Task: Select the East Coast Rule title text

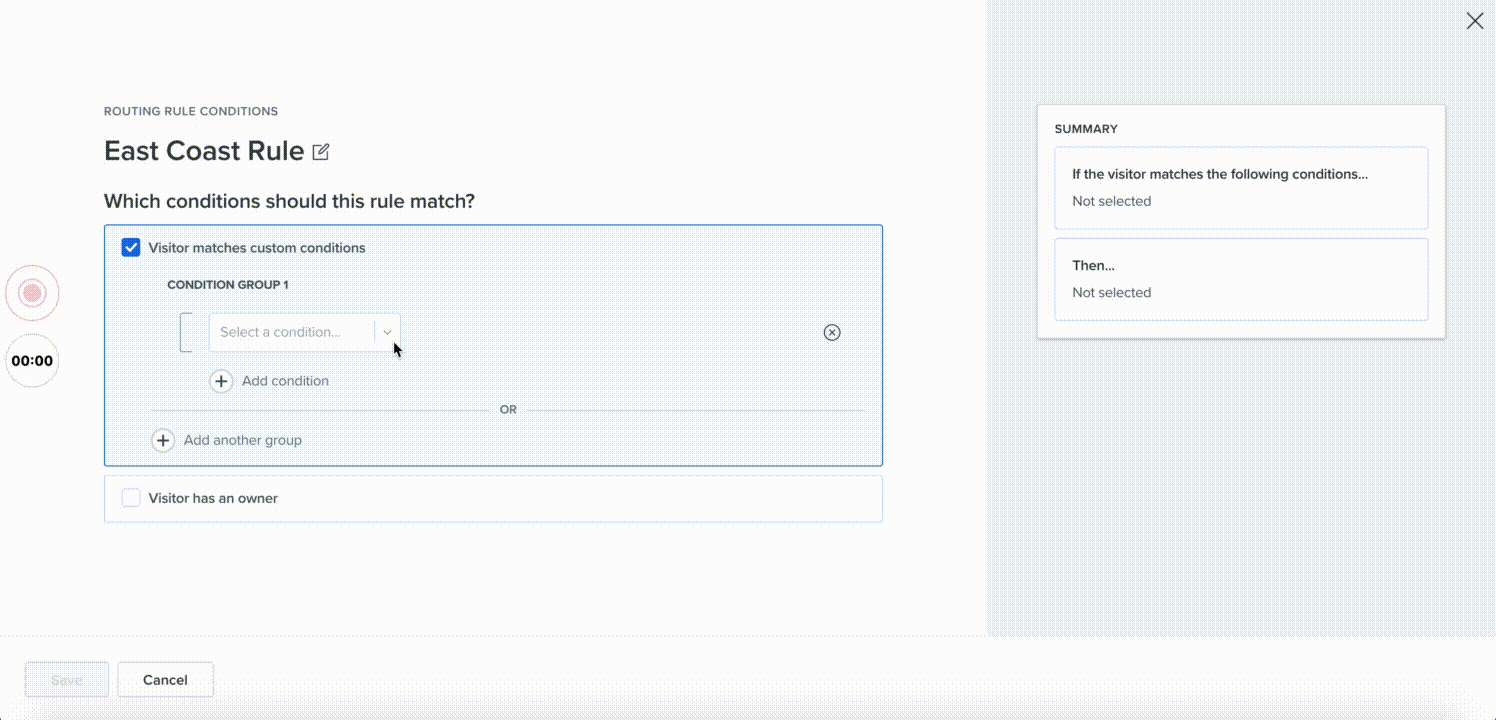Action: (x=204, y=151)
